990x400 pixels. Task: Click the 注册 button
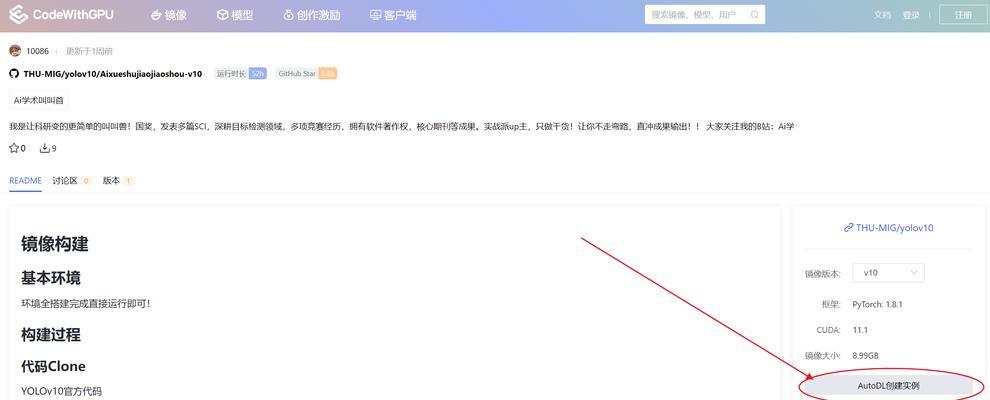(x=963, y=15)
